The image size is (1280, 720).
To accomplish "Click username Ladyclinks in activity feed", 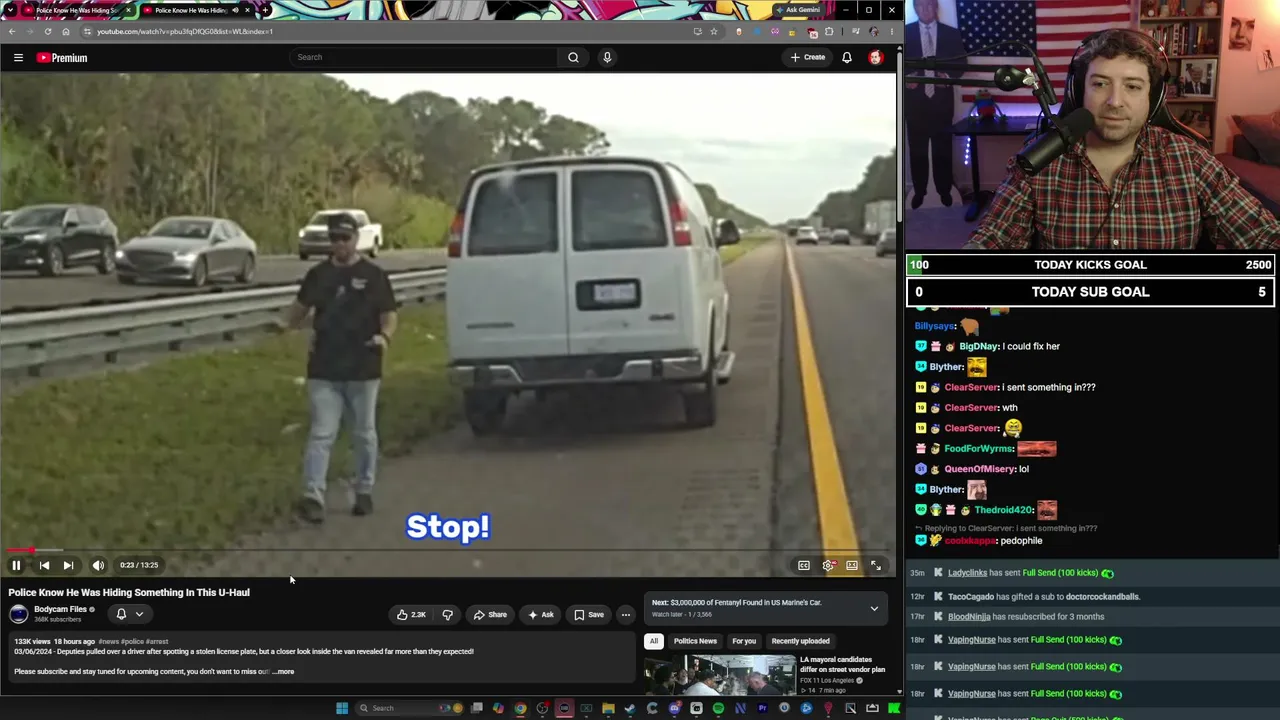I will 967,573.
